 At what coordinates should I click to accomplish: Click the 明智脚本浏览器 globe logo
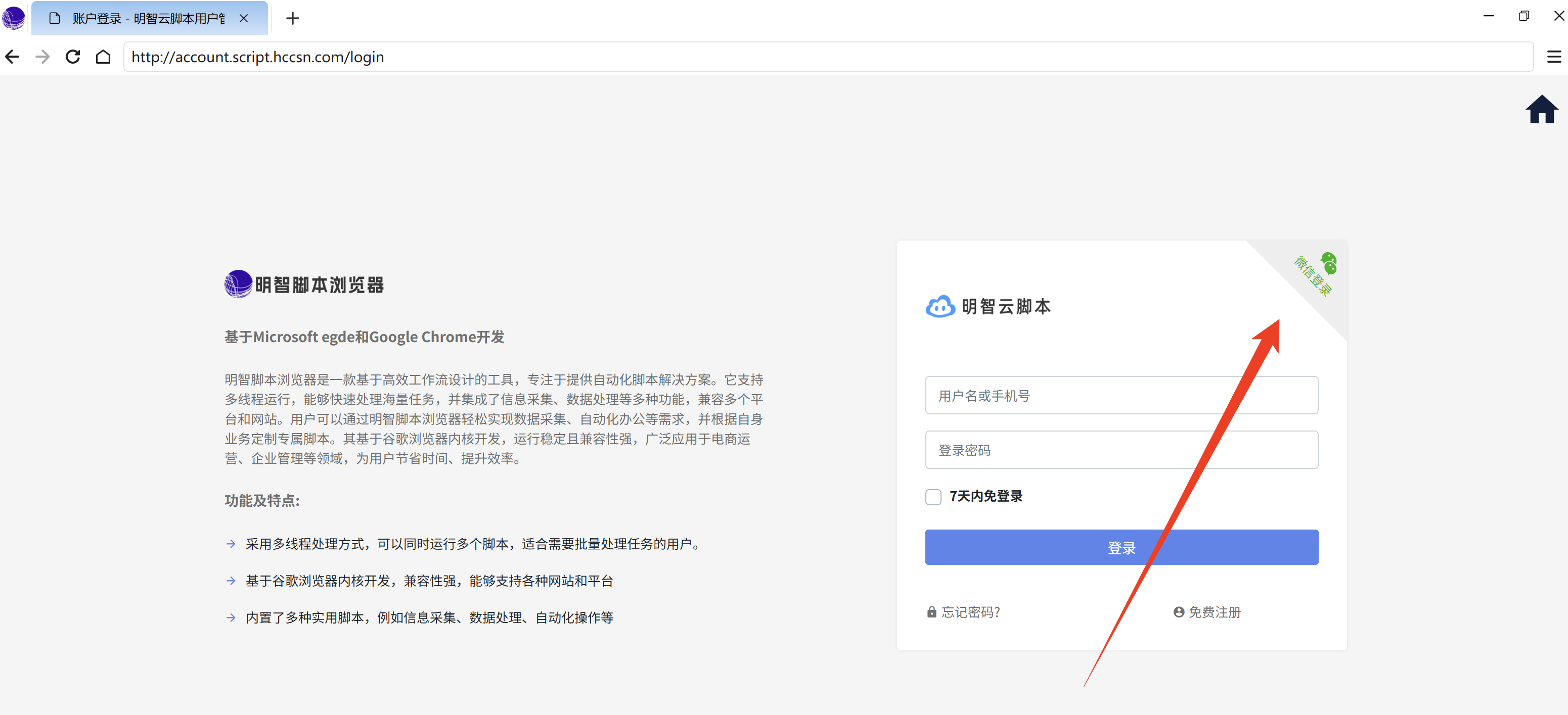pos(238,284)
